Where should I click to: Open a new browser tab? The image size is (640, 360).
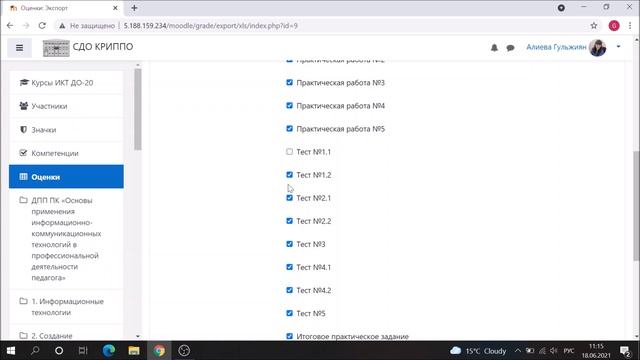click(134, 8)
